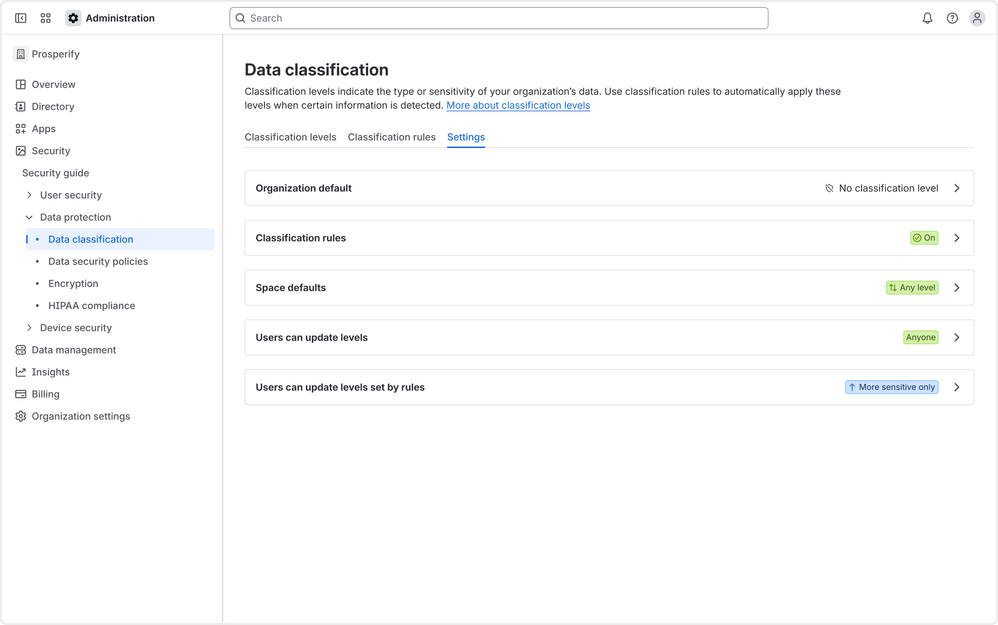
Task: Switch to Classification levels tab
Action: [290, 137]
